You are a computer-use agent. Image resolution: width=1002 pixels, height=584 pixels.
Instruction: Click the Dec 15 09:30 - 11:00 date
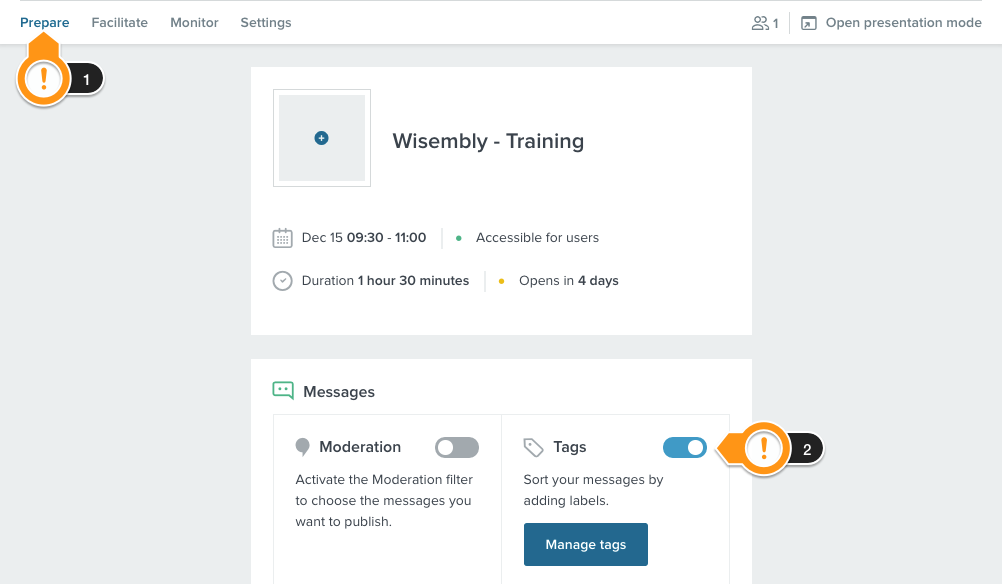[x=364, y=238]
